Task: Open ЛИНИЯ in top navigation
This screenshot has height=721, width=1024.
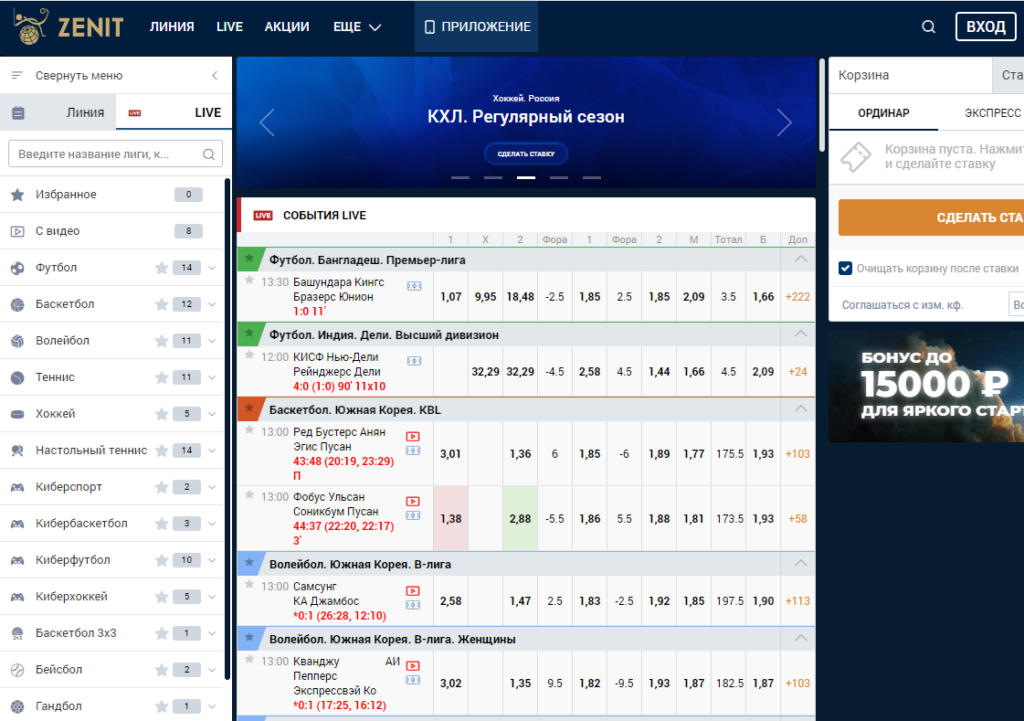Action: coord(172,27)
